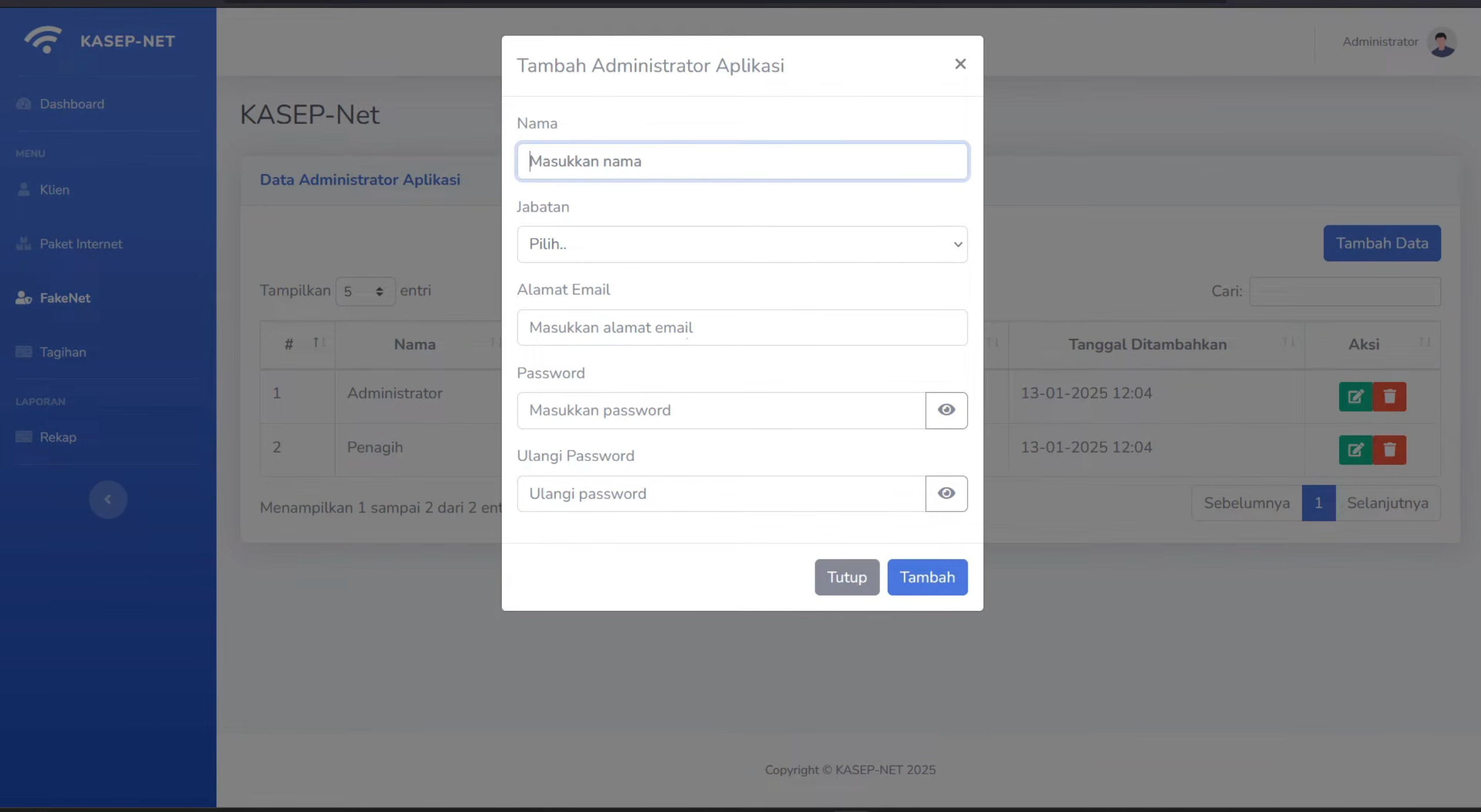Click the Ulangi password field
The image size is (1481, 812).
coord(721,493)
